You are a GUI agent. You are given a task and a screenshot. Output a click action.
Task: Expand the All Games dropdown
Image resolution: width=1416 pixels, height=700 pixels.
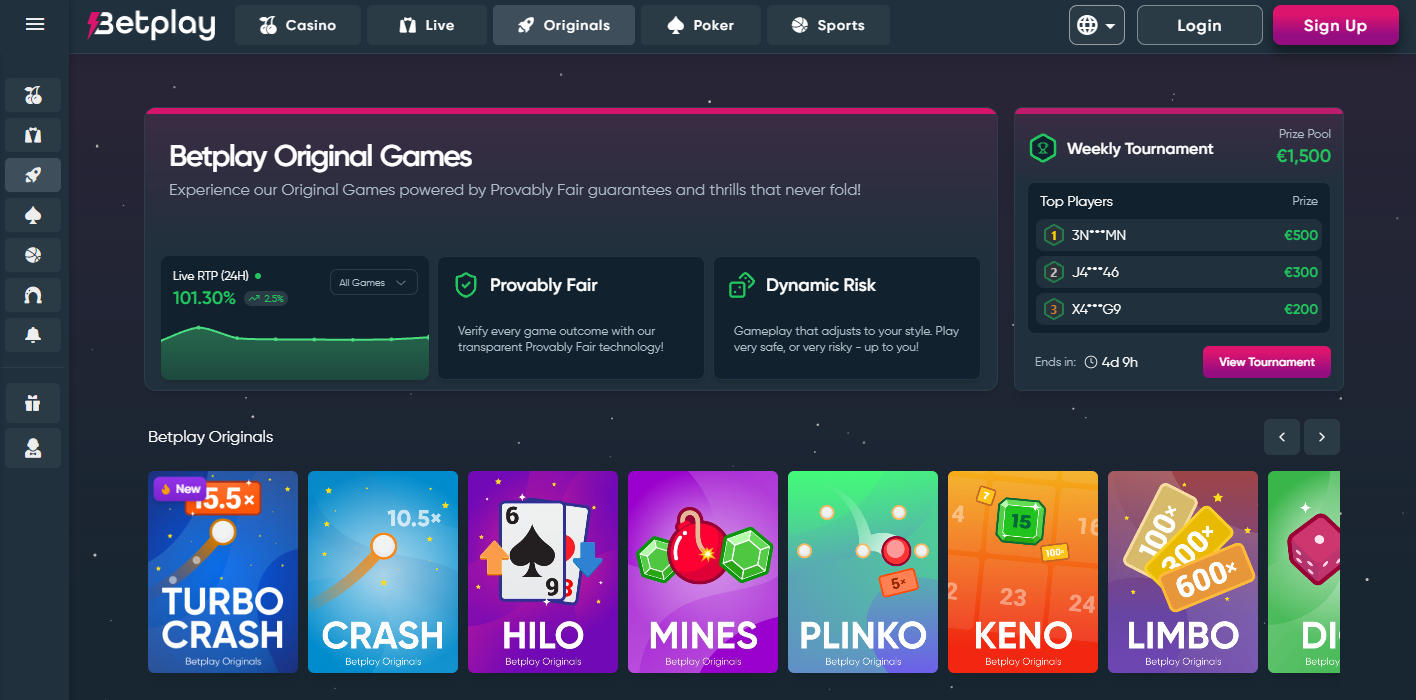pos(374,283)
